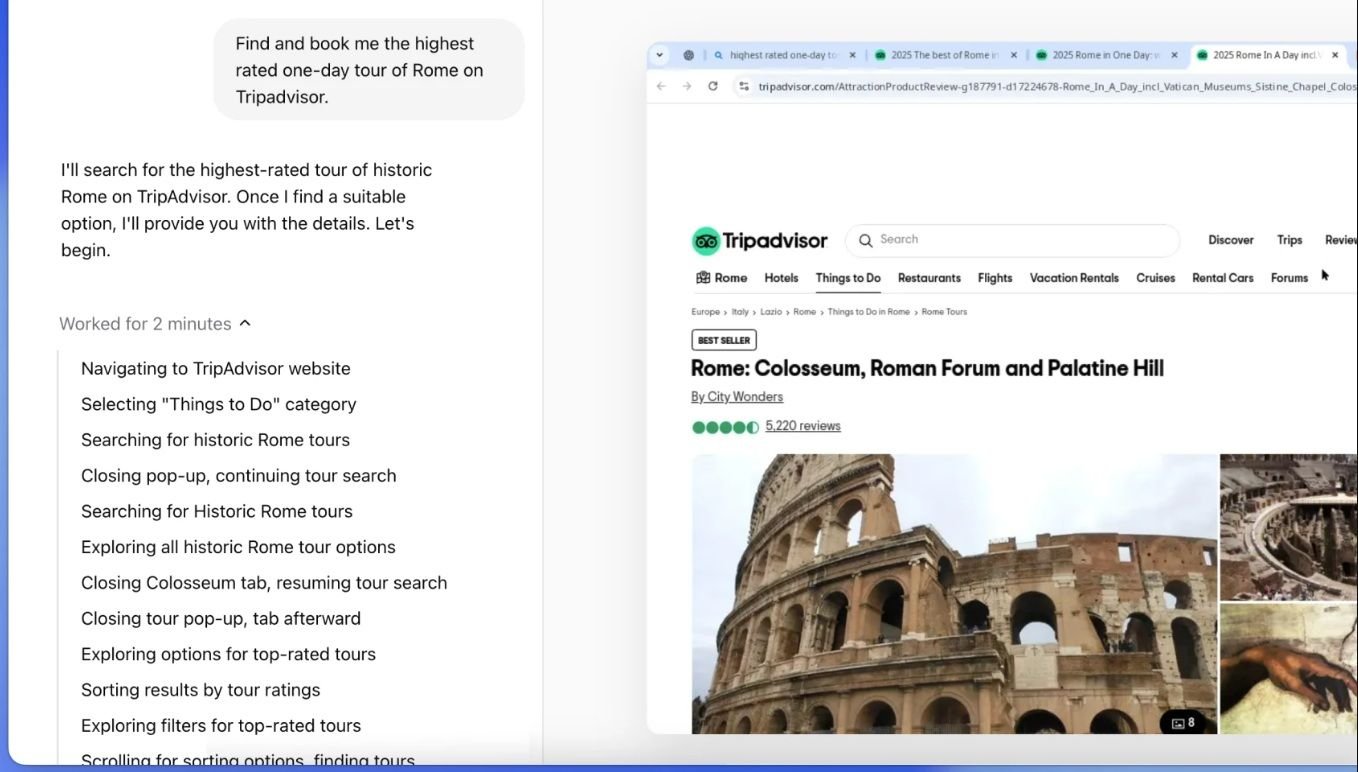Collapse the 'Worked for 2 minutes' section
This screenshot has width=1358, height=772.
click(x=245, y=324)
